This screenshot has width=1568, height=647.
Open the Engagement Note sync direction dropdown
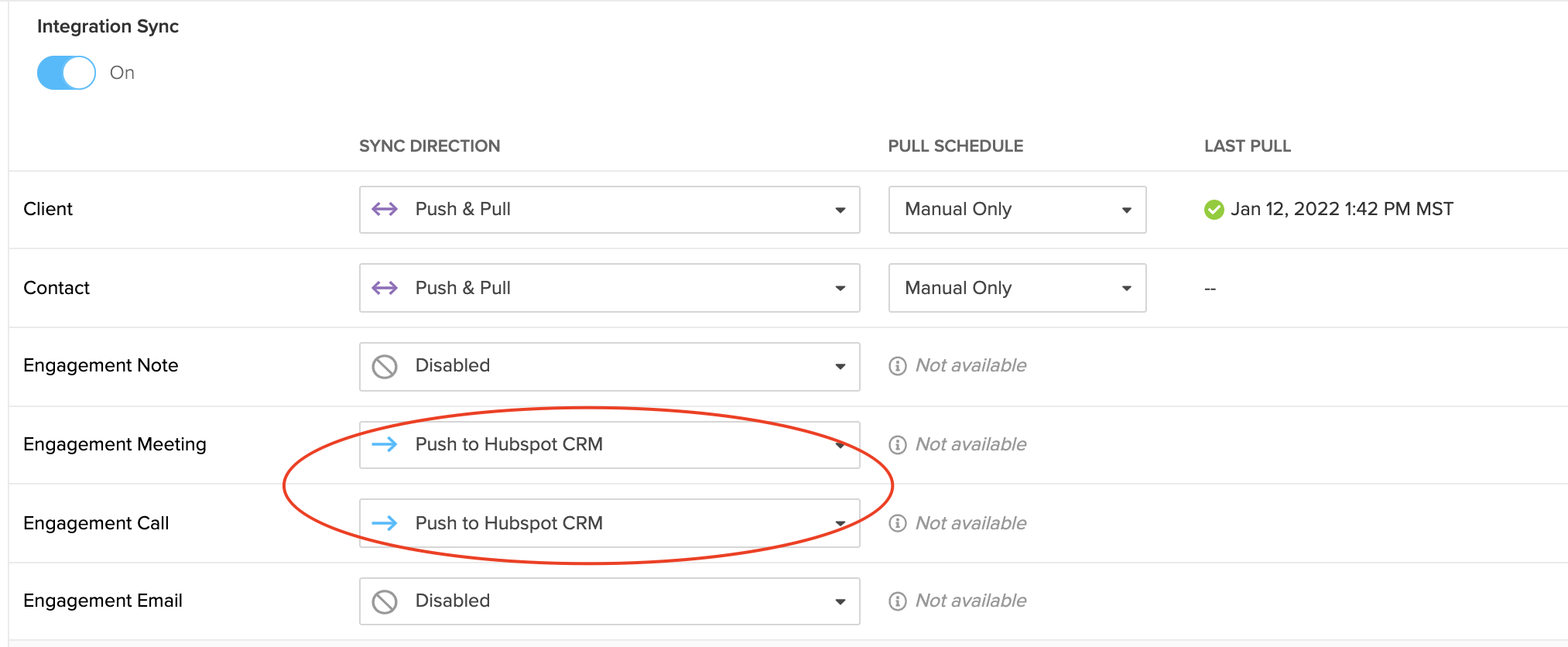click(610, 366)
